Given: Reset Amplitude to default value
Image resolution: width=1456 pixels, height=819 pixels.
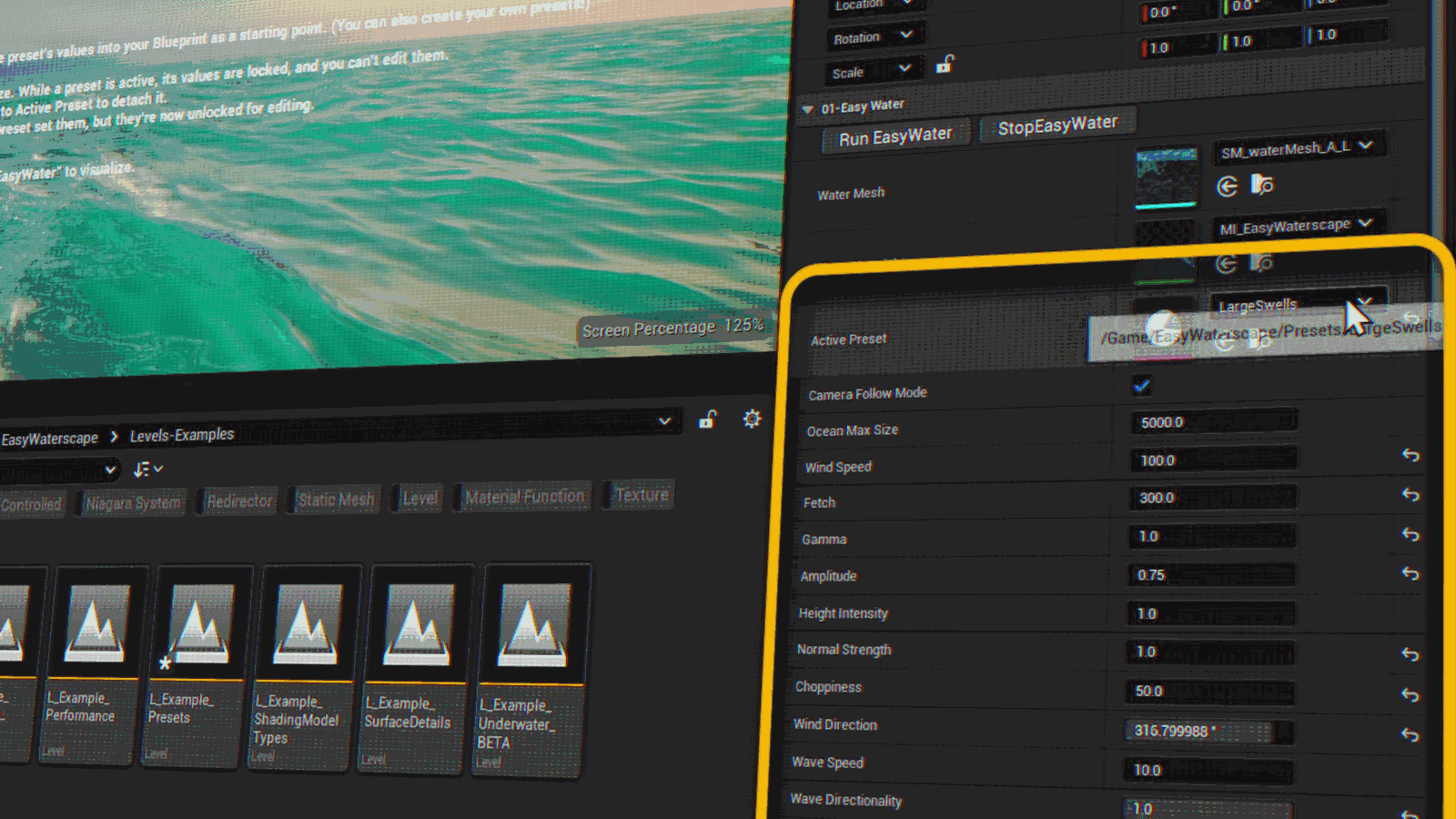Looking at the screenshot, I should (x=1410, y=574).
